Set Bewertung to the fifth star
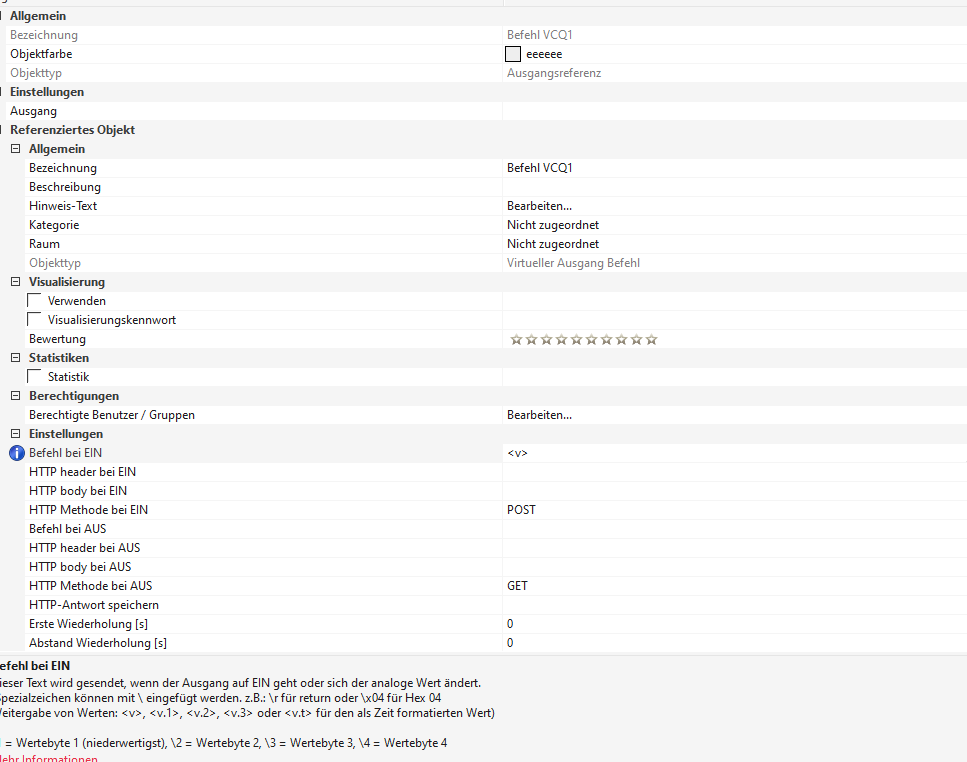The width and height of the screenshot is (967, 762). click(x=576, y=340)
